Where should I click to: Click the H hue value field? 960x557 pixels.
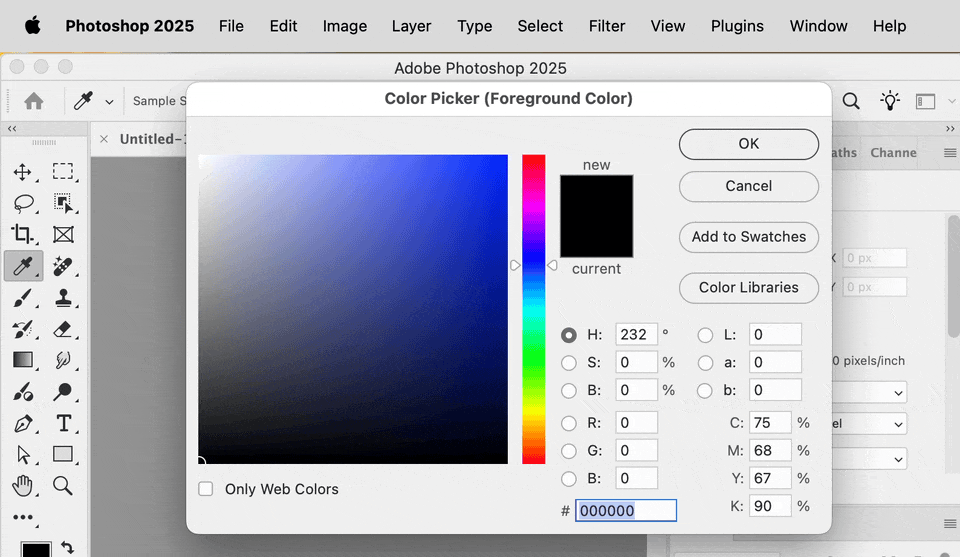click(636, 335)
